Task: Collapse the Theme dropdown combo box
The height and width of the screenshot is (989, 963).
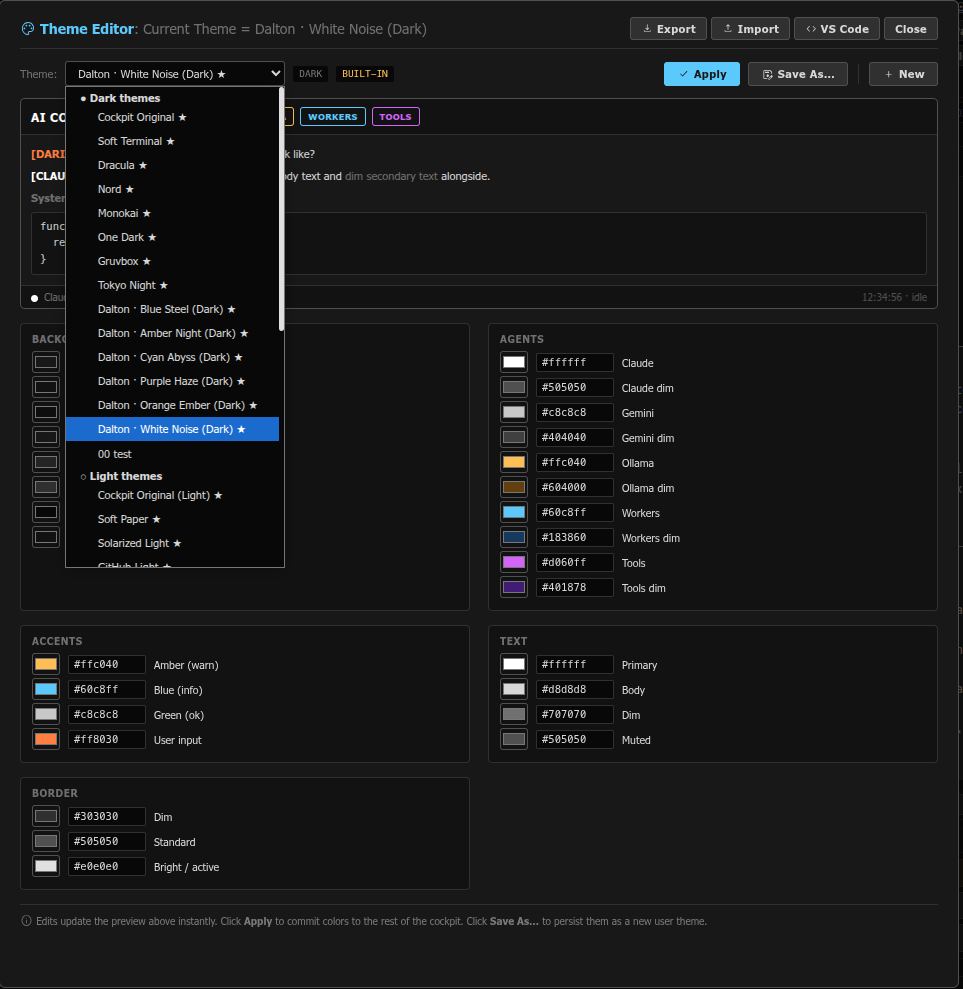Action: pos(175,74)
